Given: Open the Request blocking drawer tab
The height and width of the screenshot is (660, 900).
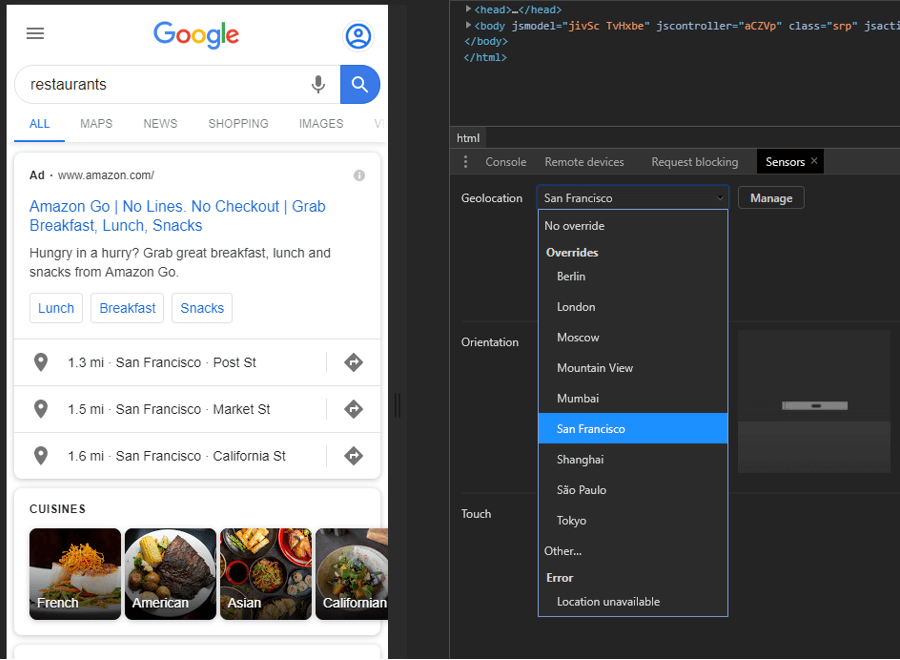Looking at the screenshot, I should pyautogui.click(x=695, y=162).
